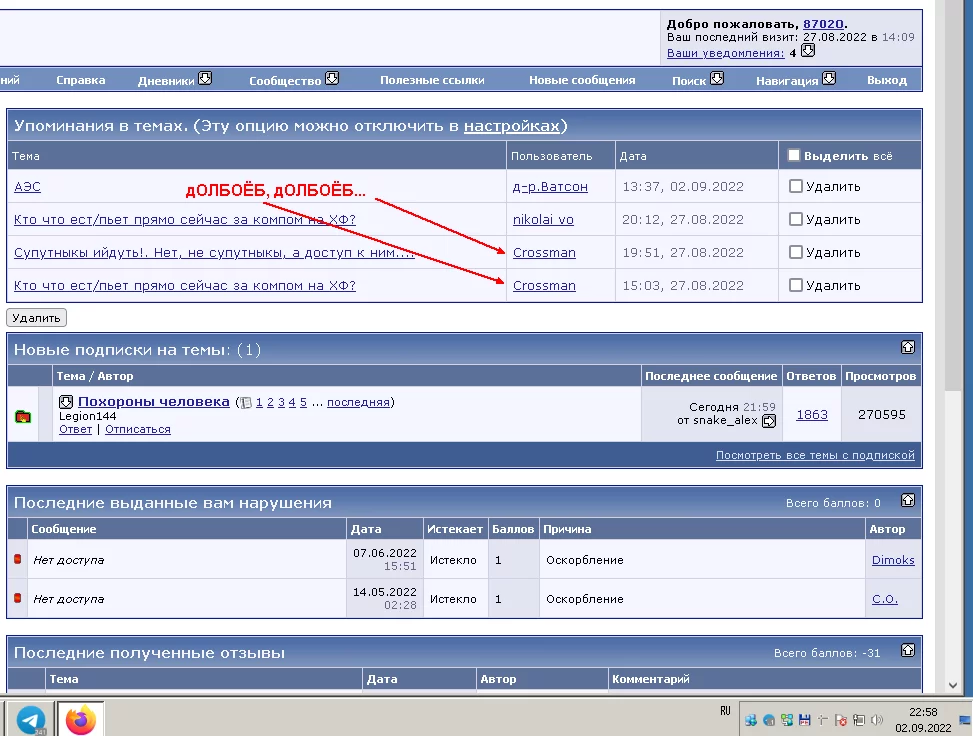Screen dimensions: 973x736
Task: Click the Firefox taskbar icon
Action: click(80, 719)
